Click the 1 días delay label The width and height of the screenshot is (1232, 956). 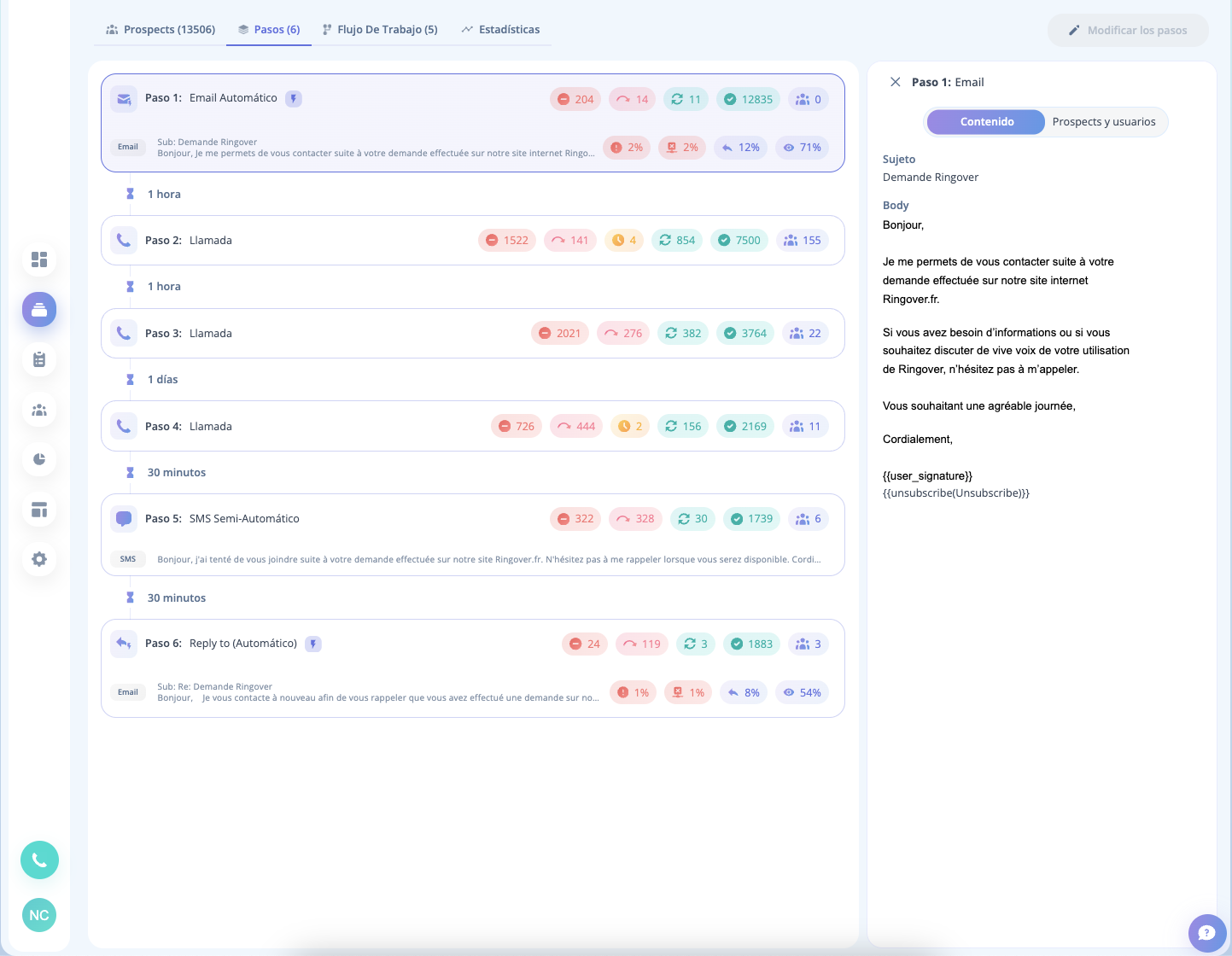point(163,379)
